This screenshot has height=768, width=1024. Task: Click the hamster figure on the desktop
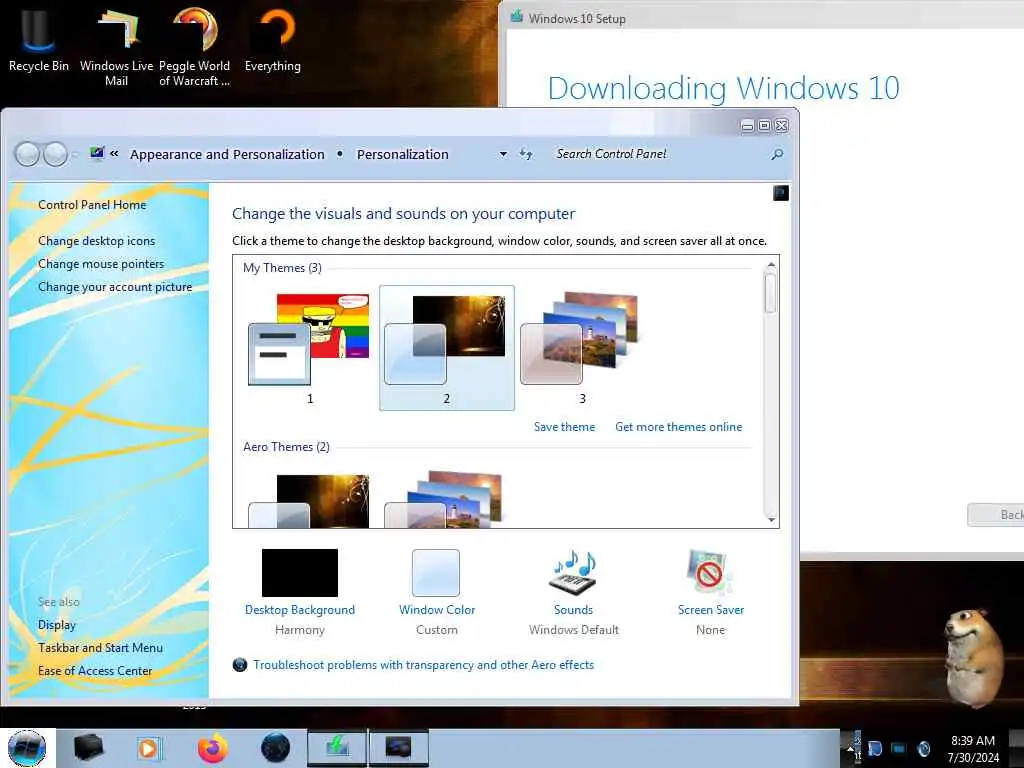pyautogui.click(x=973, y=657)
